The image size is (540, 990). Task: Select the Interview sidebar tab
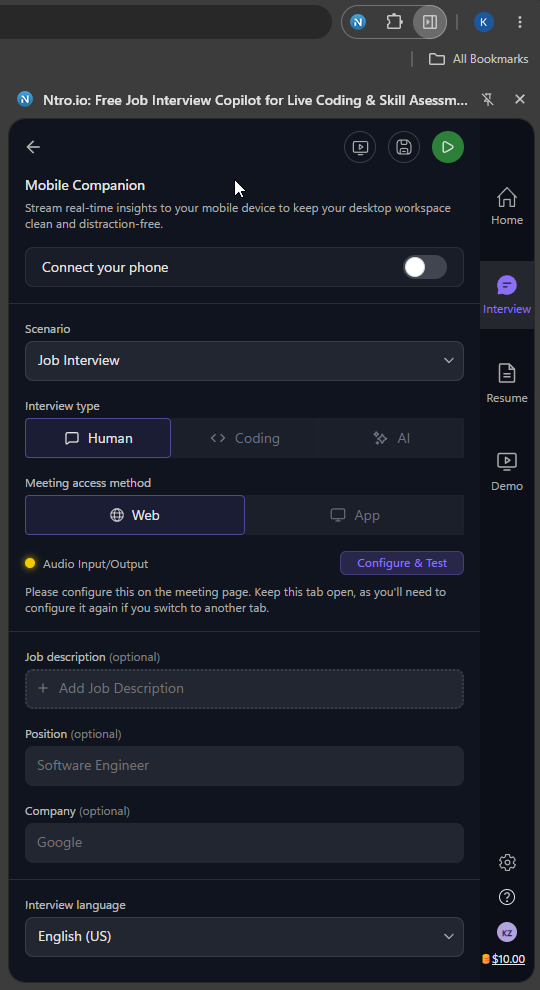tap(507, 295)
